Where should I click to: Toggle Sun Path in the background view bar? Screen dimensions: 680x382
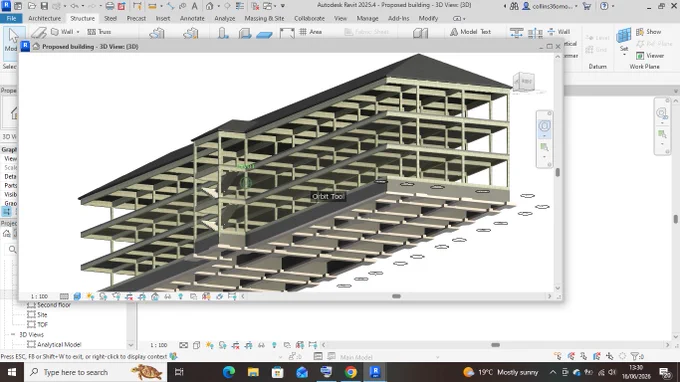point(209,345)
